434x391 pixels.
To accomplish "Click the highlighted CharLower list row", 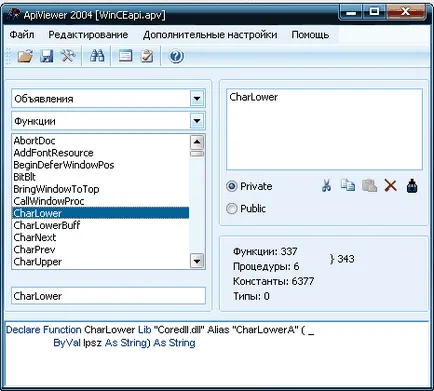I will pyautogui.click(x=100, y=213).
